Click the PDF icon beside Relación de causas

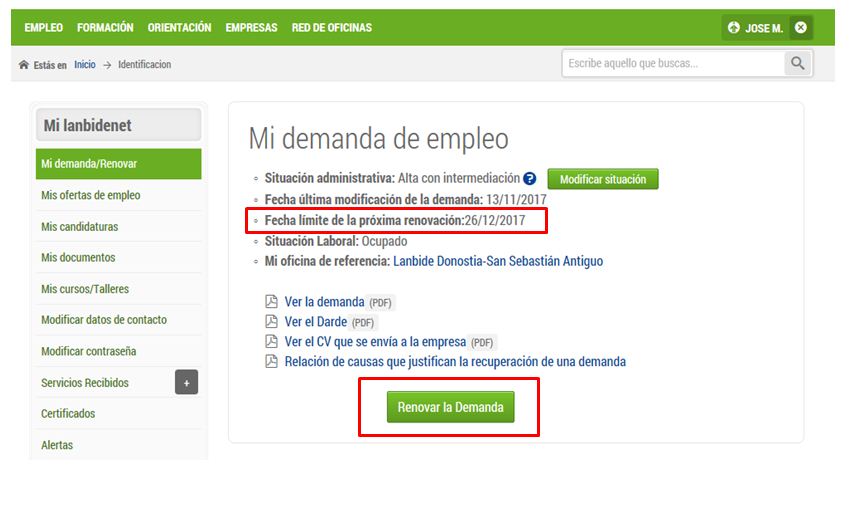271,362
